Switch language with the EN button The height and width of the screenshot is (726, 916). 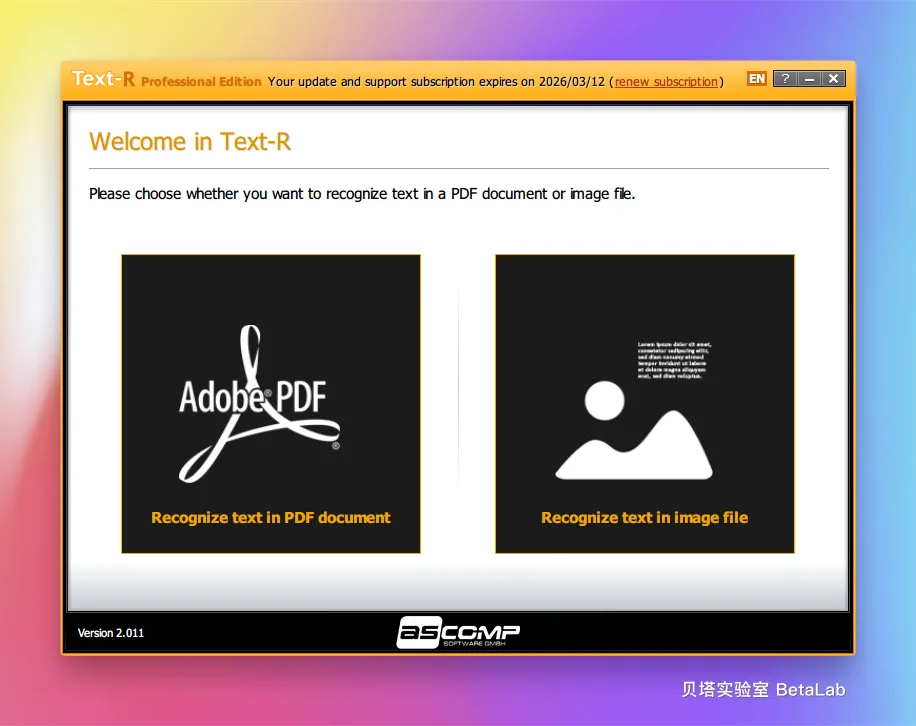(x=757, y=79)
